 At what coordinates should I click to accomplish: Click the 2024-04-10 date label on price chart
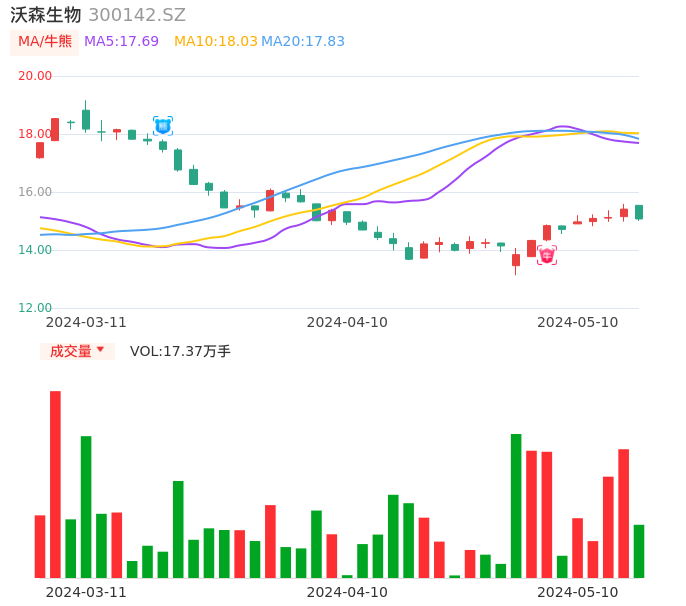pyautogui.click(x=347, y=322)
